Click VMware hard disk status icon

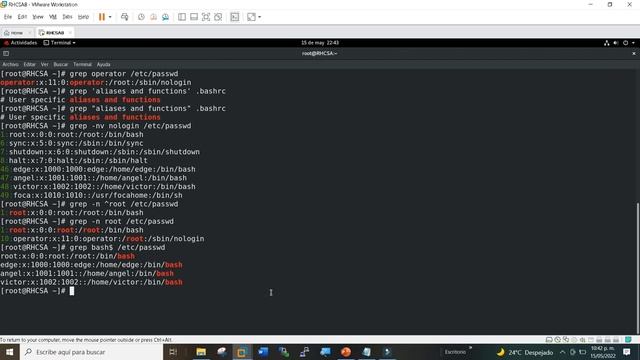(x=549, y=340)
